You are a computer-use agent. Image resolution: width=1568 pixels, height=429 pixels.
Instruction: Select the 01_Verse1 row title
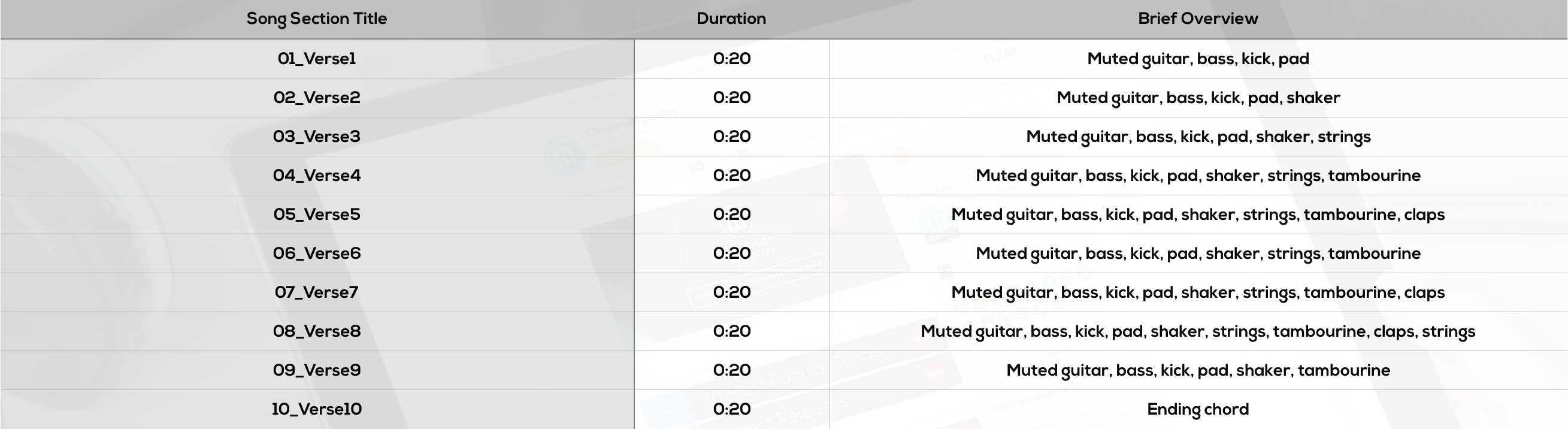click(x=316, y=59)
